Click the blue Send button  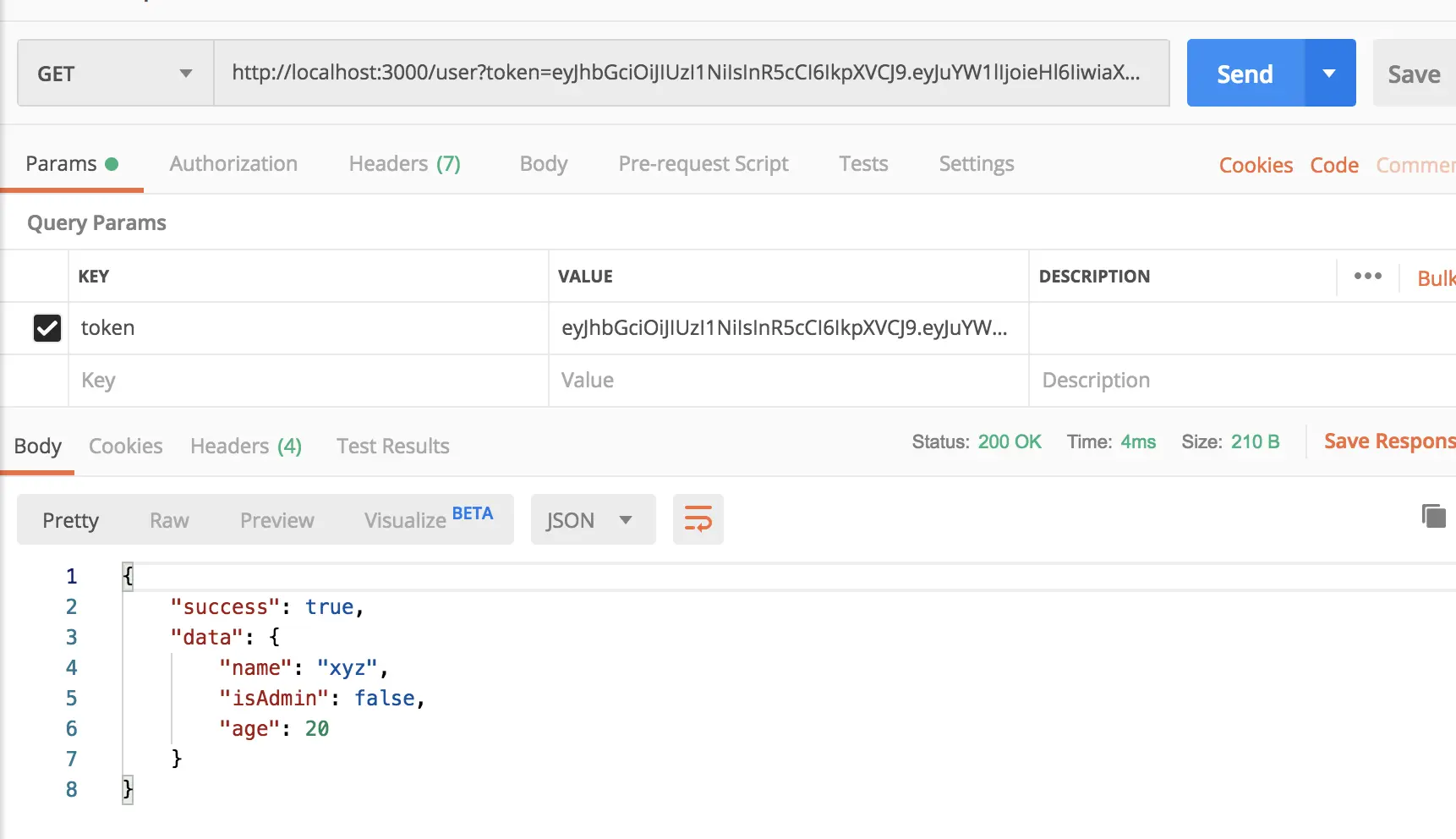pos(1245,74)
